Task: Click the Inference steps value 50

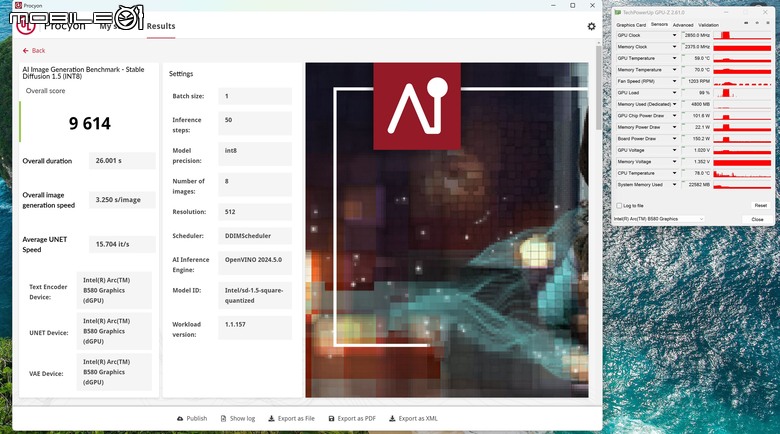Action: point(255,123)
